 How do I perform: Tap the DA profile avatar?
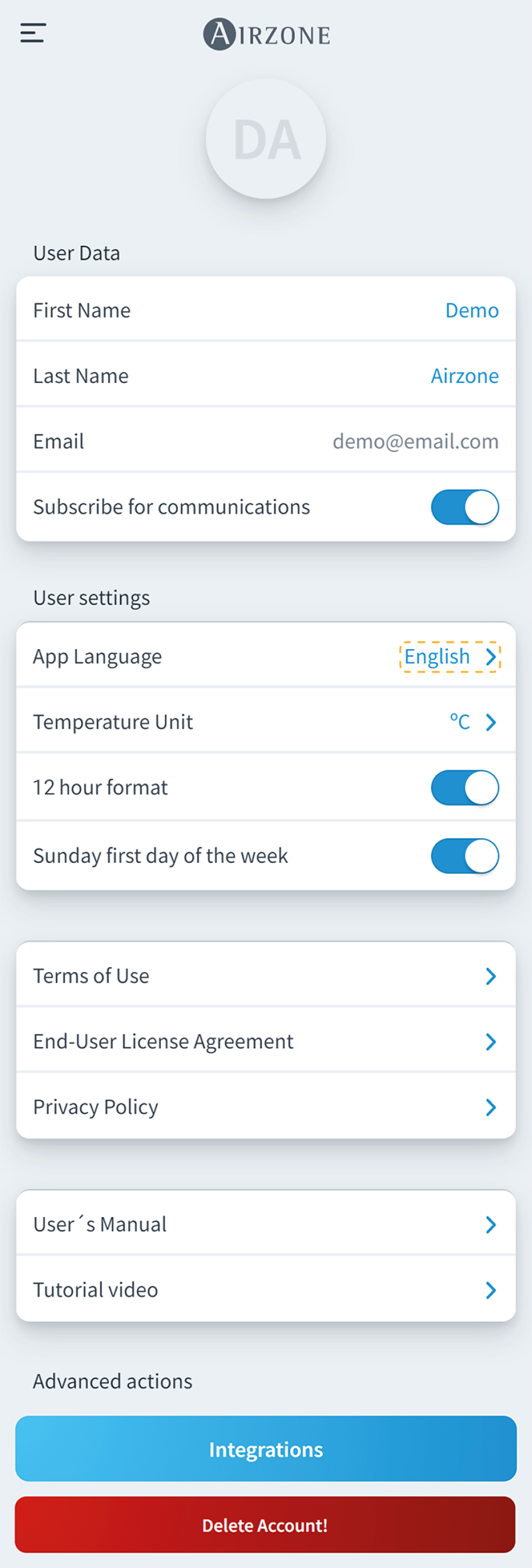point(266,139)
